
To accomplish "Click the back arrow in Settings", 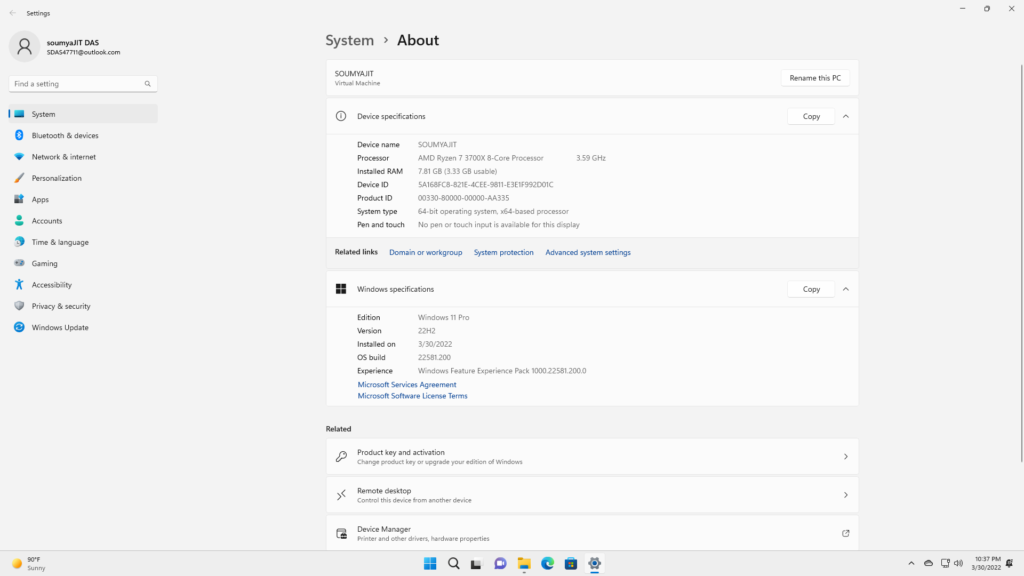I will pyautogui.click(x=12, y=13).
